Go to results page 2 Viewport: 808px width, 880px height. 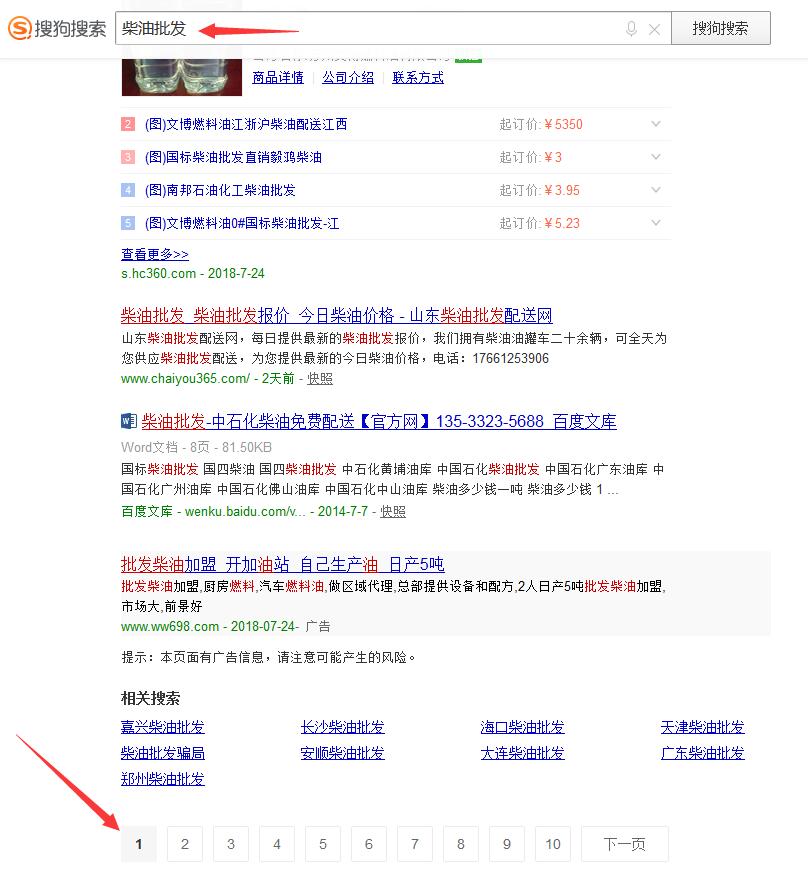(x=185, y=845)
